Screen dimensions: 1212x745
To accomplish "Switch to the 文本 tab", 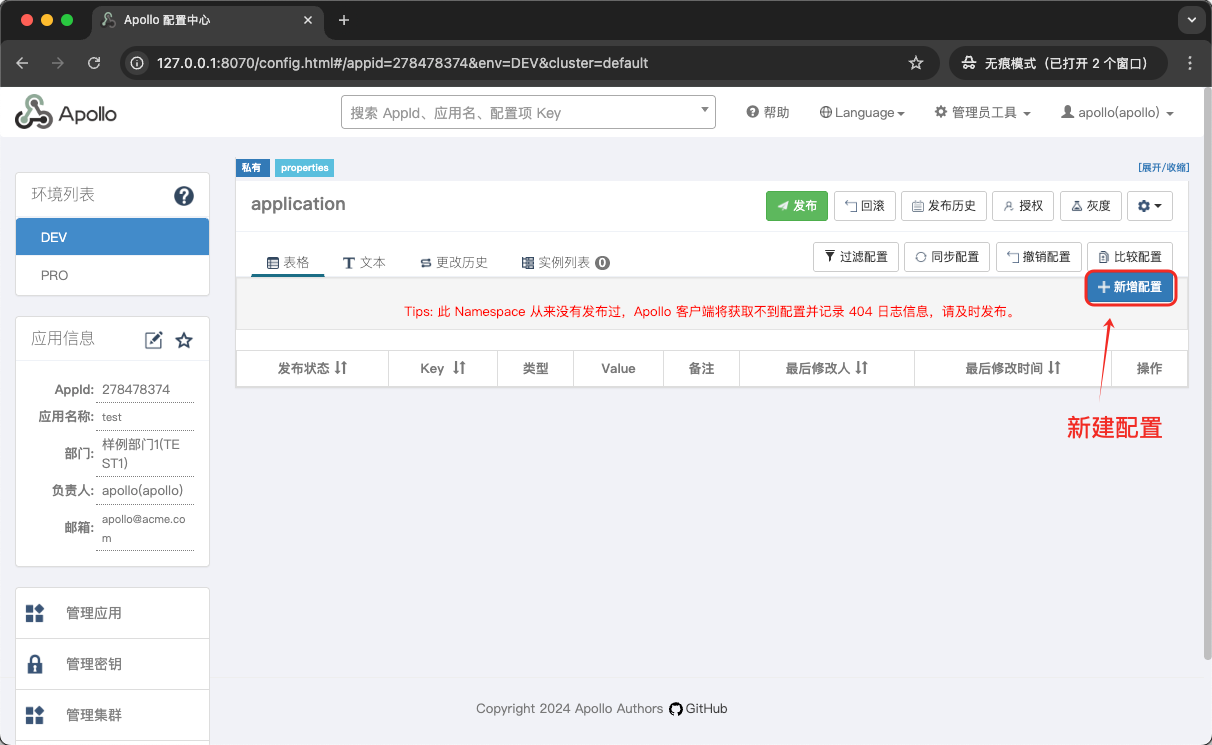I will pyautogui.click(x=364, y=262).
